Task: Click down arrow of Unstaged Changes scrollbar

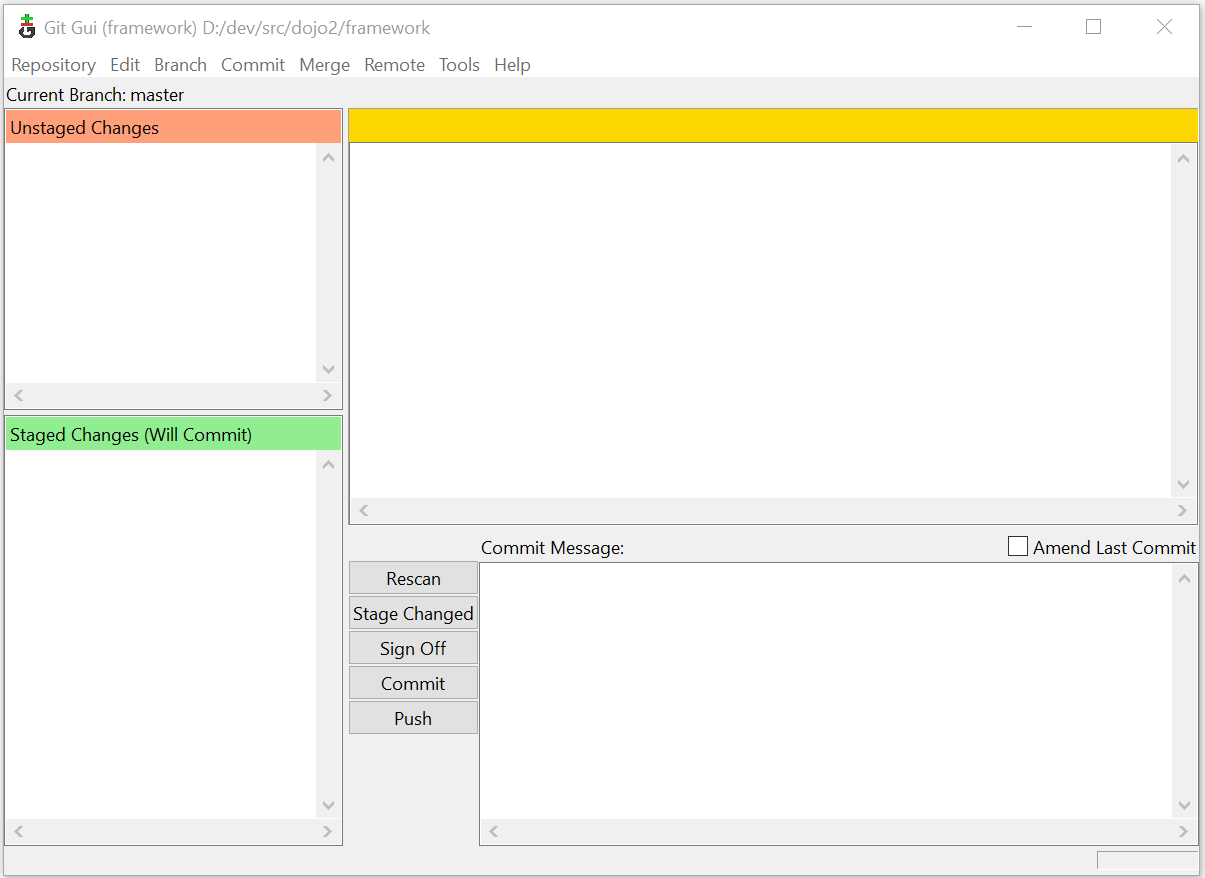Action: (x=328, y=369)
